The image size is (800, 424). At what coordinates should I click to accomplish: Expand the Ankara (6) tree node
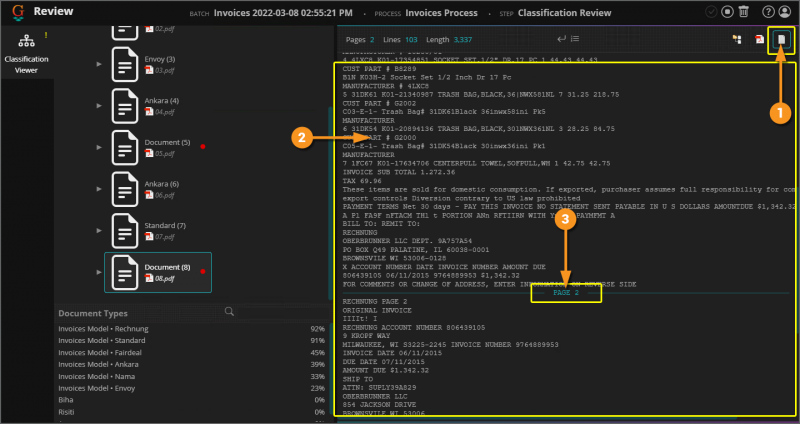99,189
